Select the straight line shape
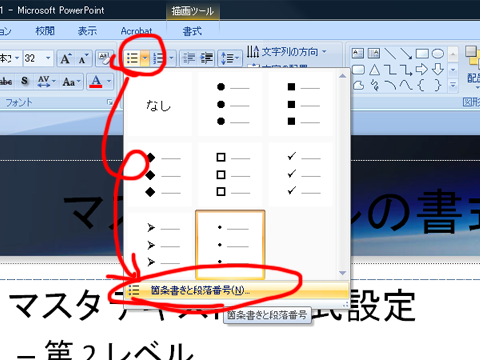 click(390, 53)
